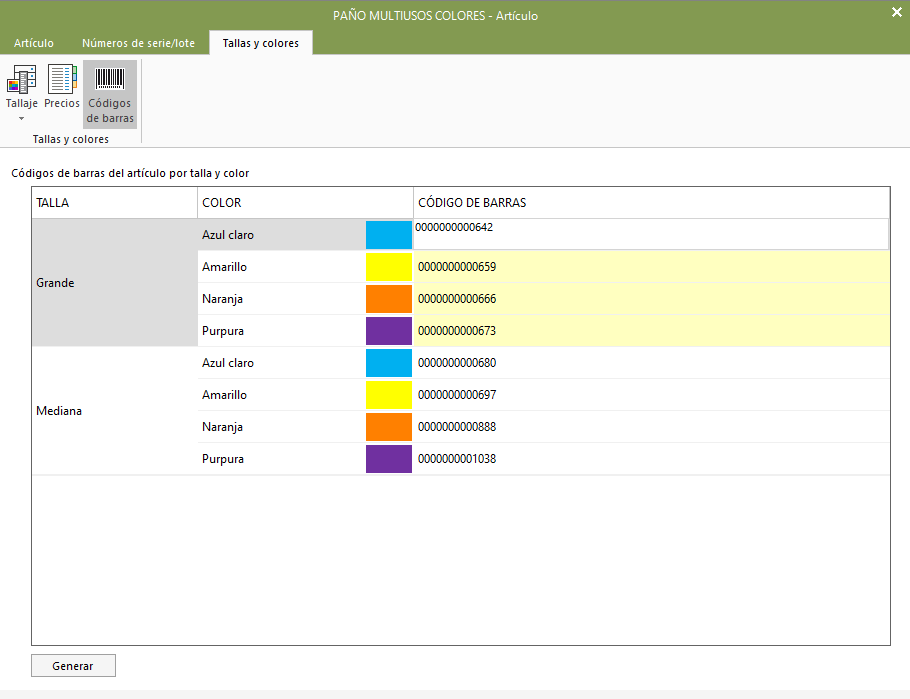The width and height of the screenshot is (910, 699).
Task: Select barcode cell 0000000000659
Action: [x=652, y=266]
